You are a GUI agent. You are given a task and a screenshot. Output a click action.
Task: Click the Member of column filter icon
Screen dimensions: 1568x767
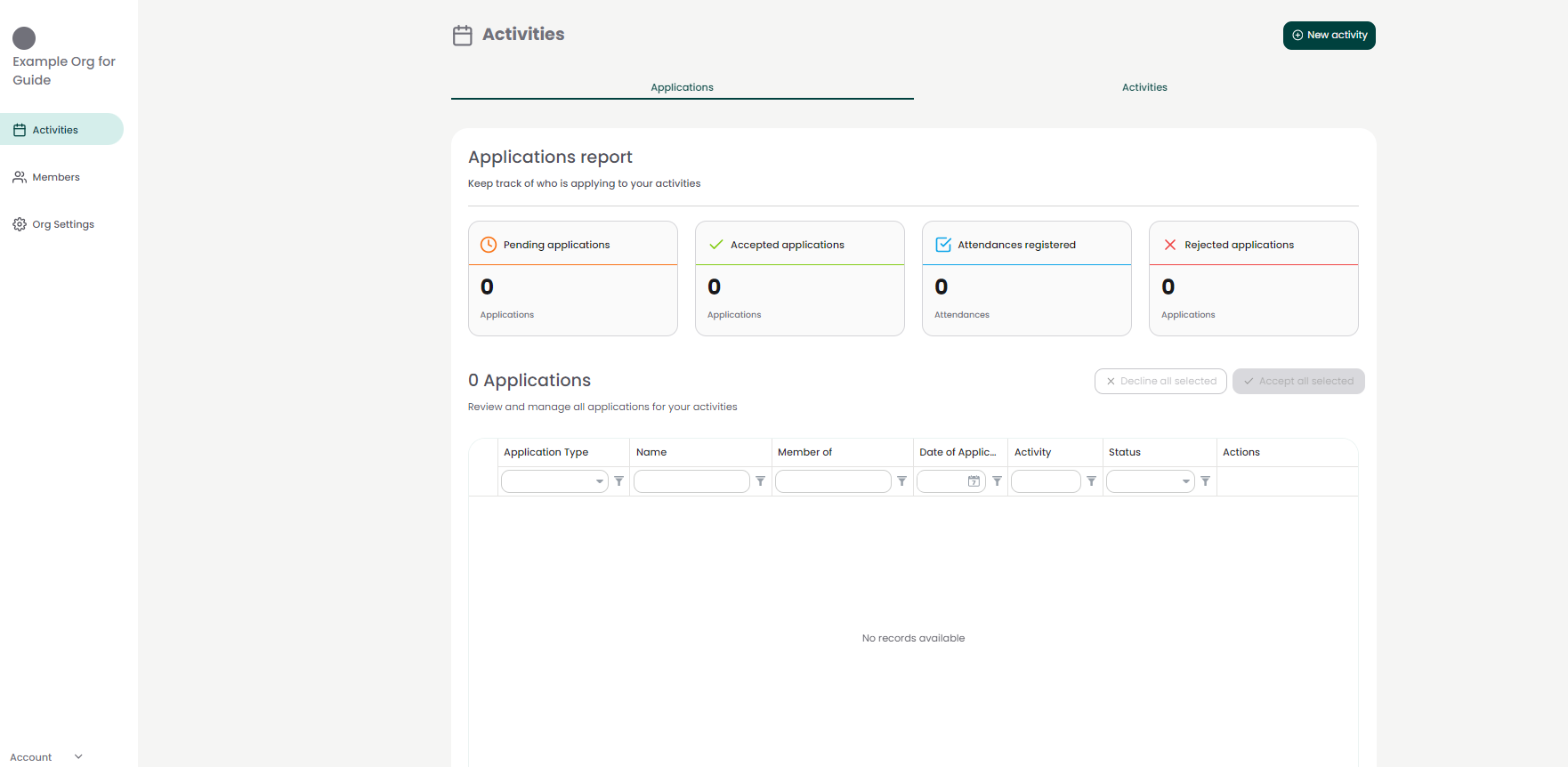coord(901,481)
